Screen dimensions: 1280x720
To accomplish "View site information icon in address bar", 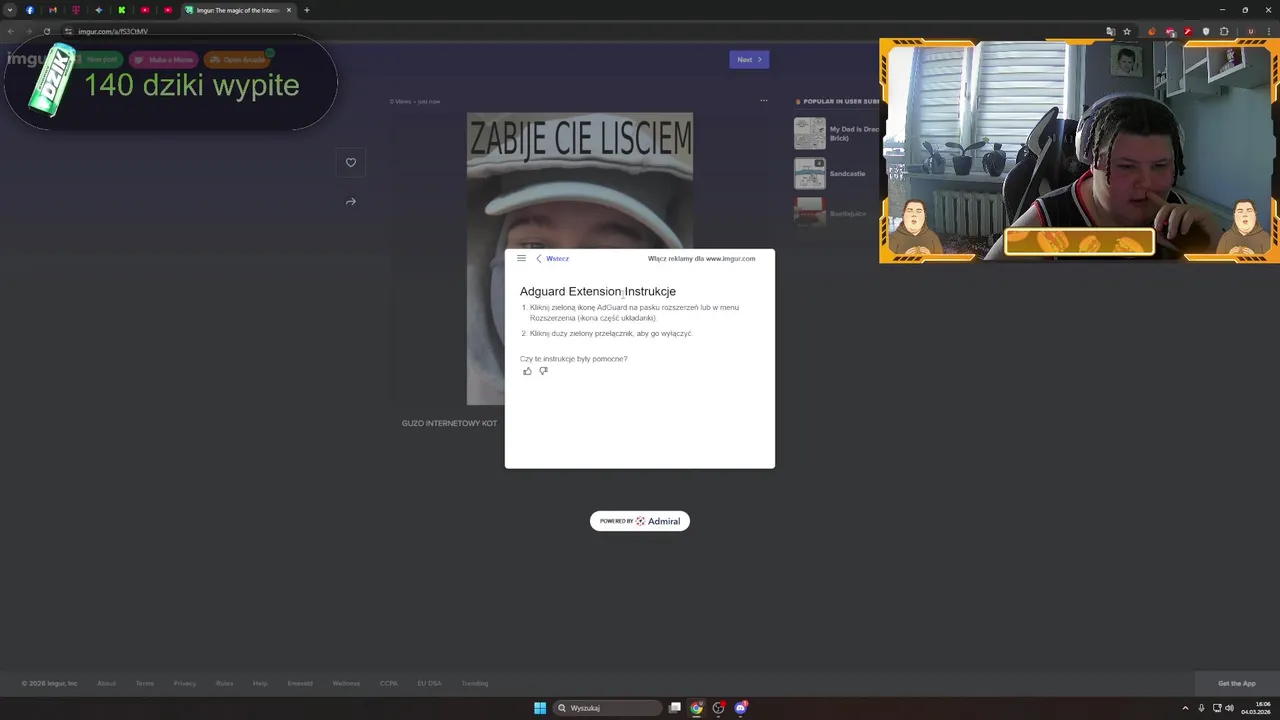I will coord(68,31).
